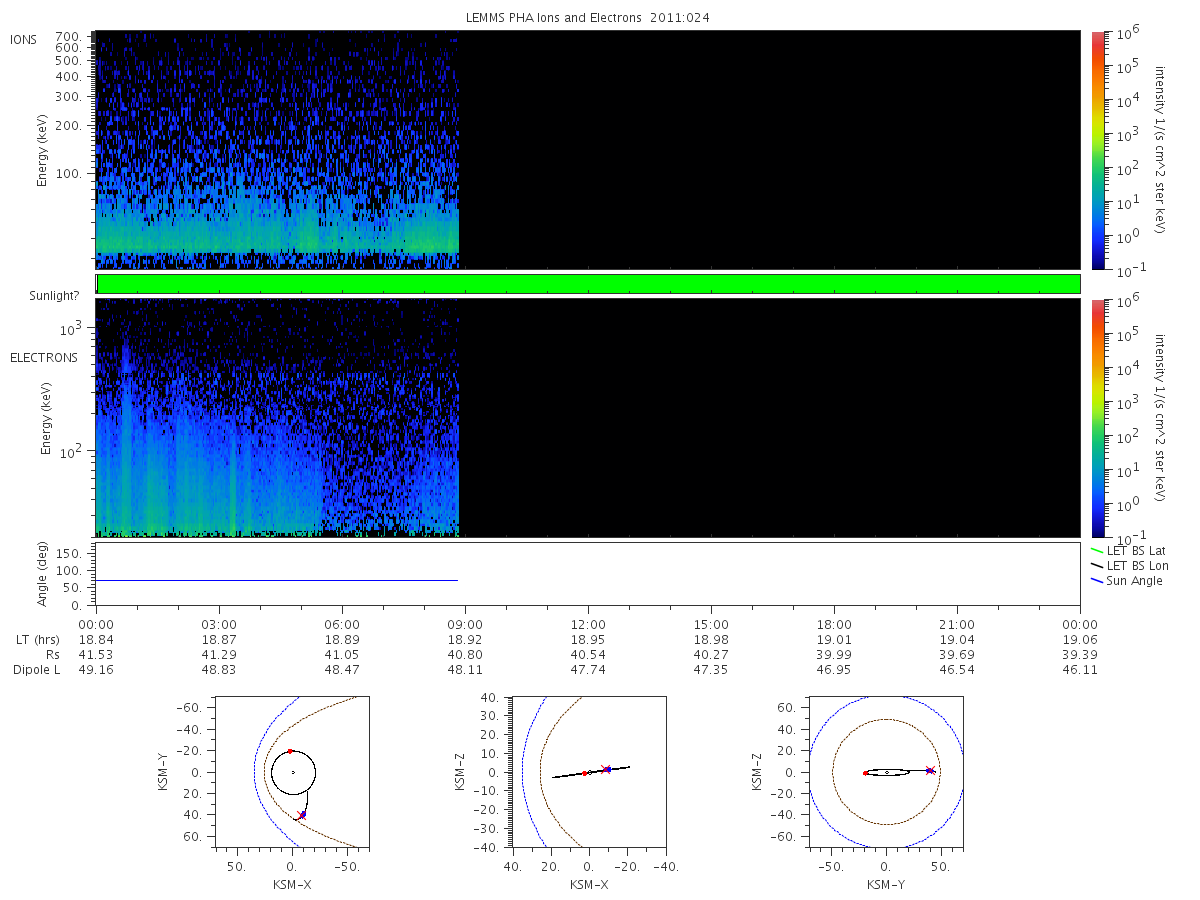Click the red marker in KSM-X/KSM-Y orbit plot
1200x900 pixels.
click(x=290, y=751)
